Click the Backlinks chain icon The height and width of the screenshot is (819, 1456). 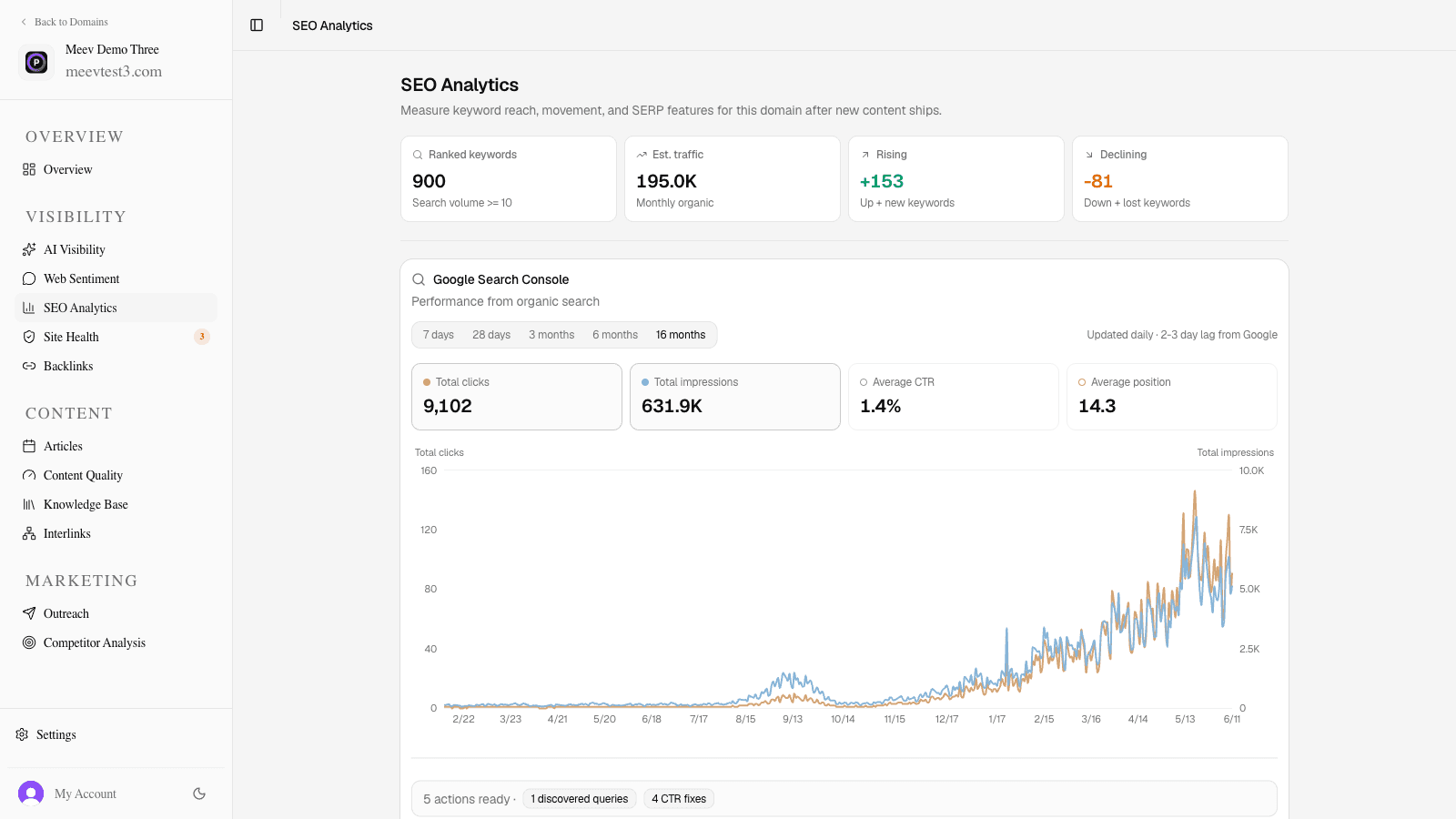29,366
